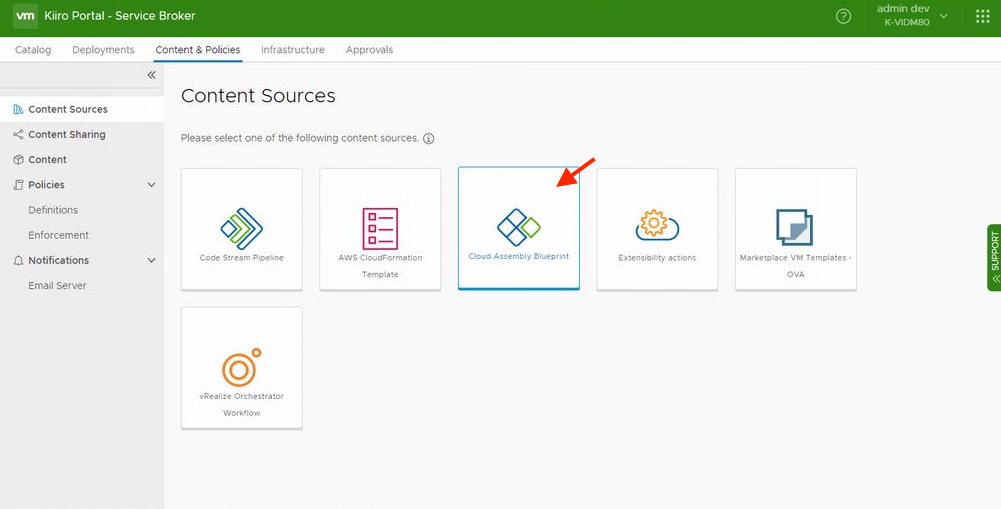Collapse the sidebar with double chevron
Image resolution: width=1001 pixels, height=509 pixels.
151,75
